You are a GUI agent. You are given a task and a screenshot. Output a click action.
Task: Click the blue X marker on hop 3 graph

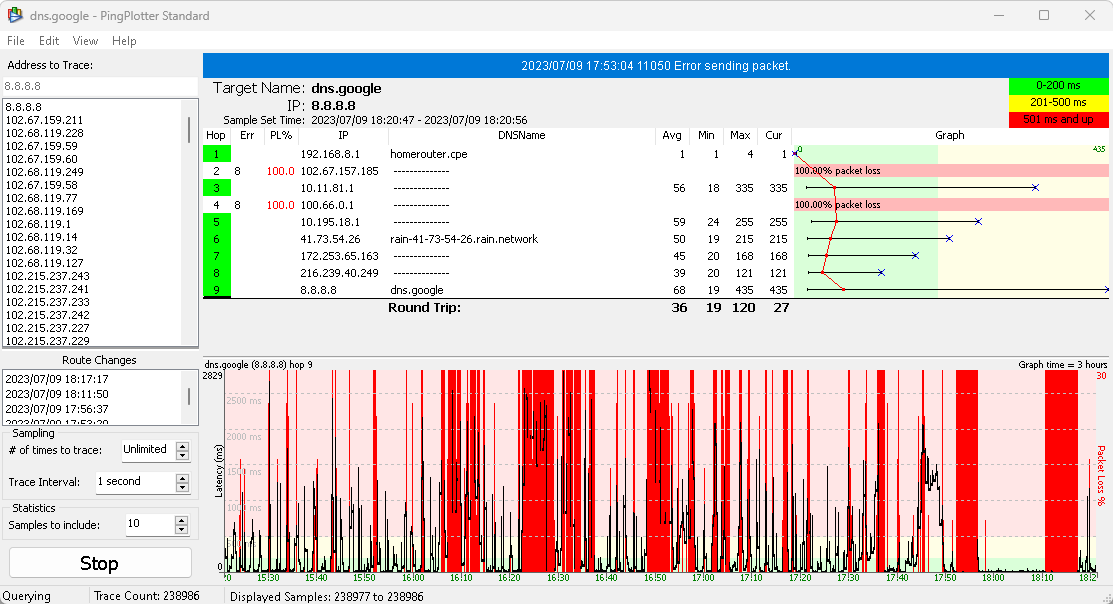1035,188
